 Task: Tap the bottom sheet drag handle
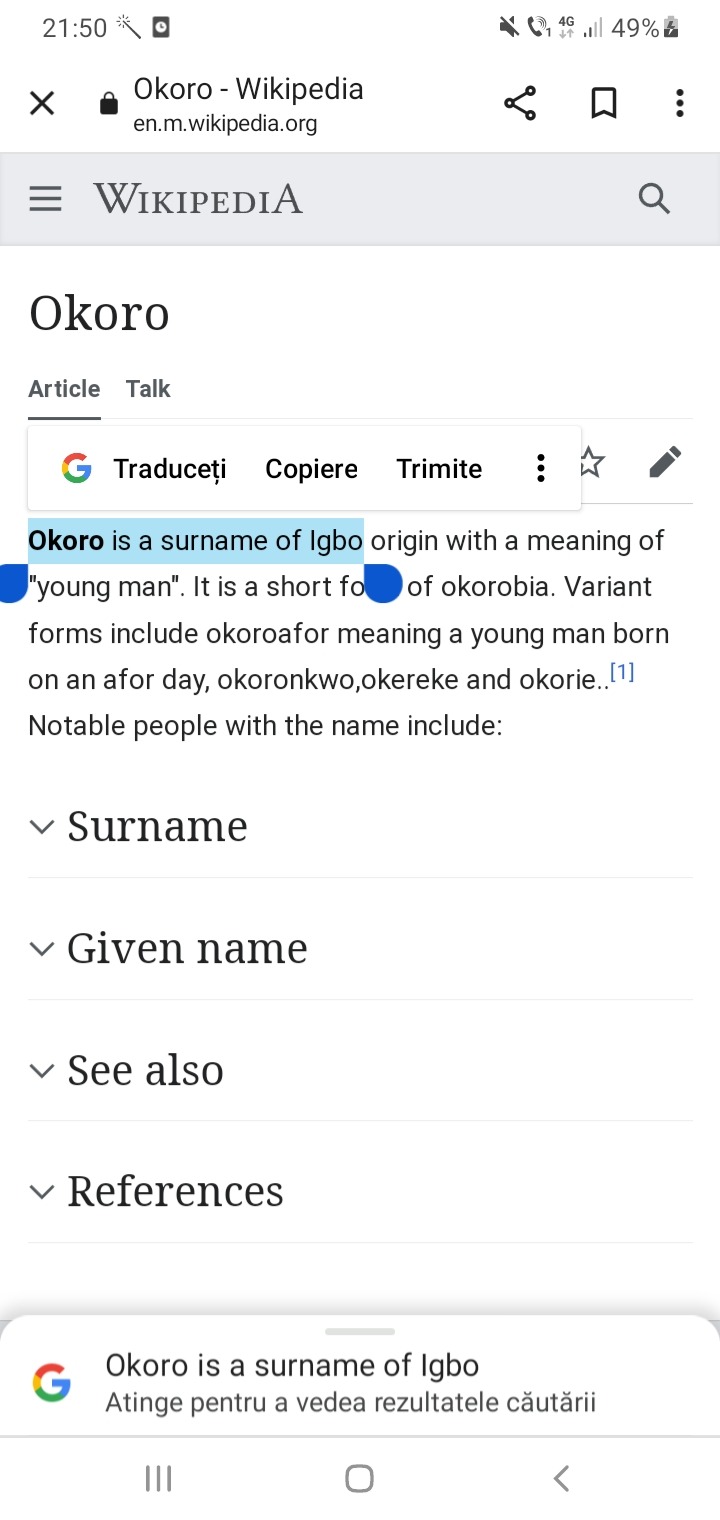click(360, 1332)
